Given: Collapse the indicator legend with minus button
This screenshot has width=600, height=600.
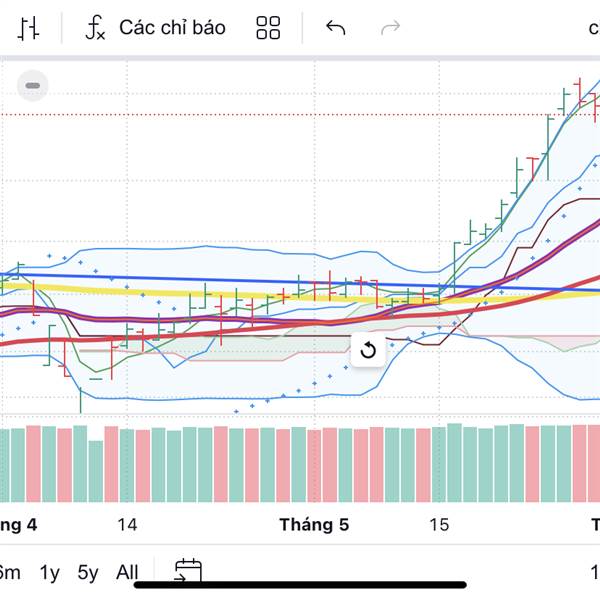Looking at the screenshot, I should point(33,86).
